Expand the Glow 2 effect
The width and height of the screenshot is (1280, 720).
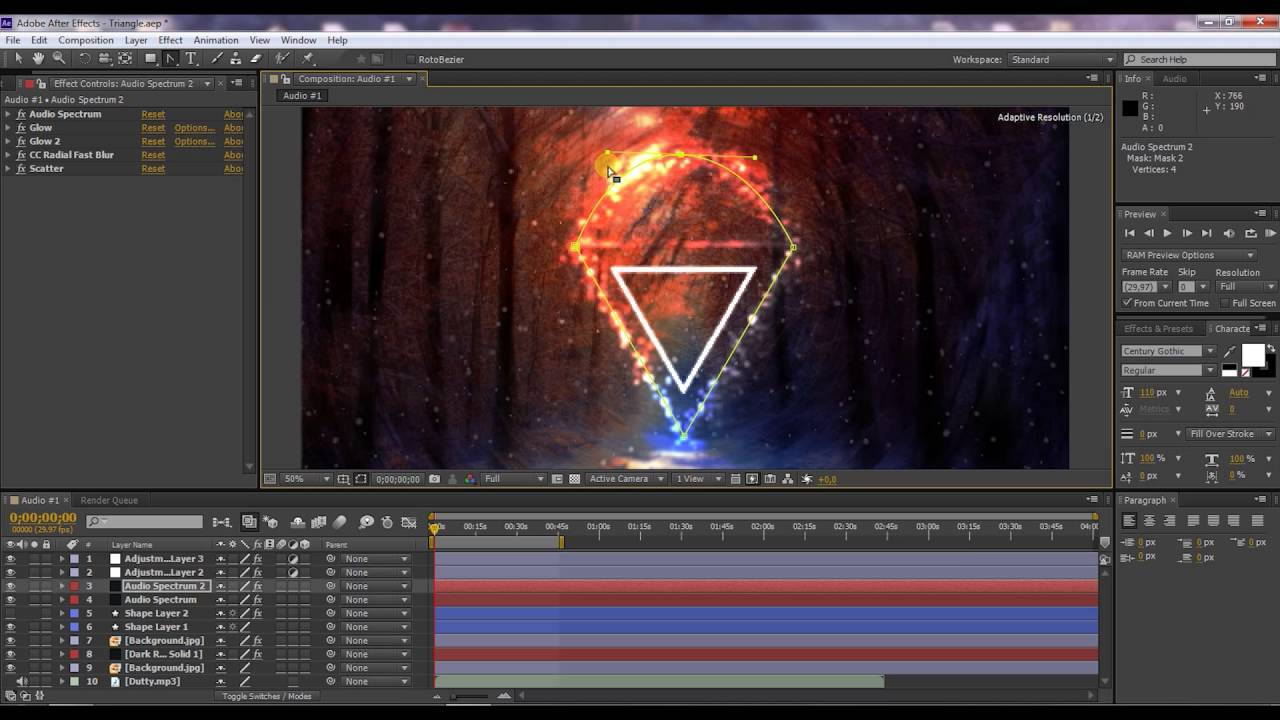click(x=8, y=141)
